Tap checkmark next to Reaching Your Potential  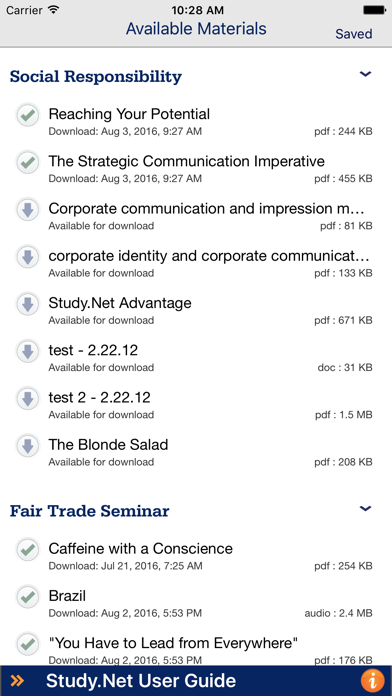28,115
